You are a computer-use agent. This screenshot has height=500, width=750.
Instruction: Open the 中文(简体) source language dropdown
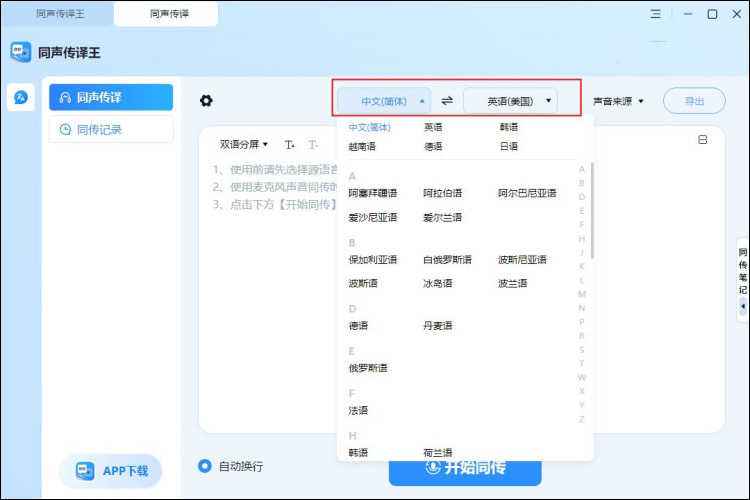384,101
